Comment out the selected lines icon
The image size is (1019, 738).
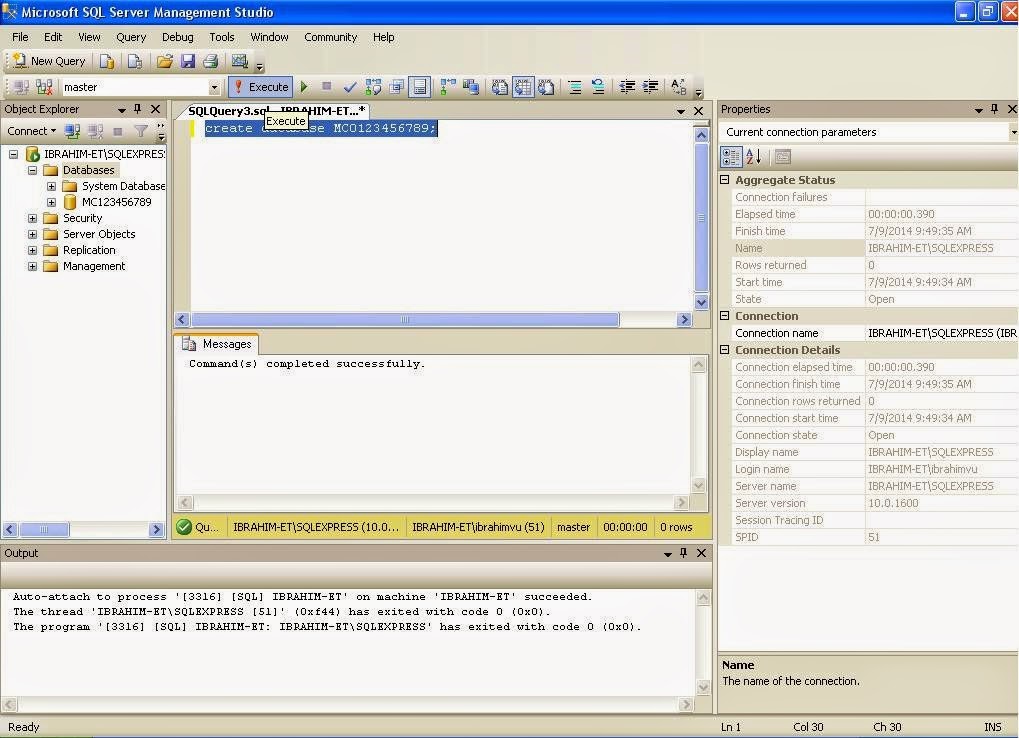[574, 86]
